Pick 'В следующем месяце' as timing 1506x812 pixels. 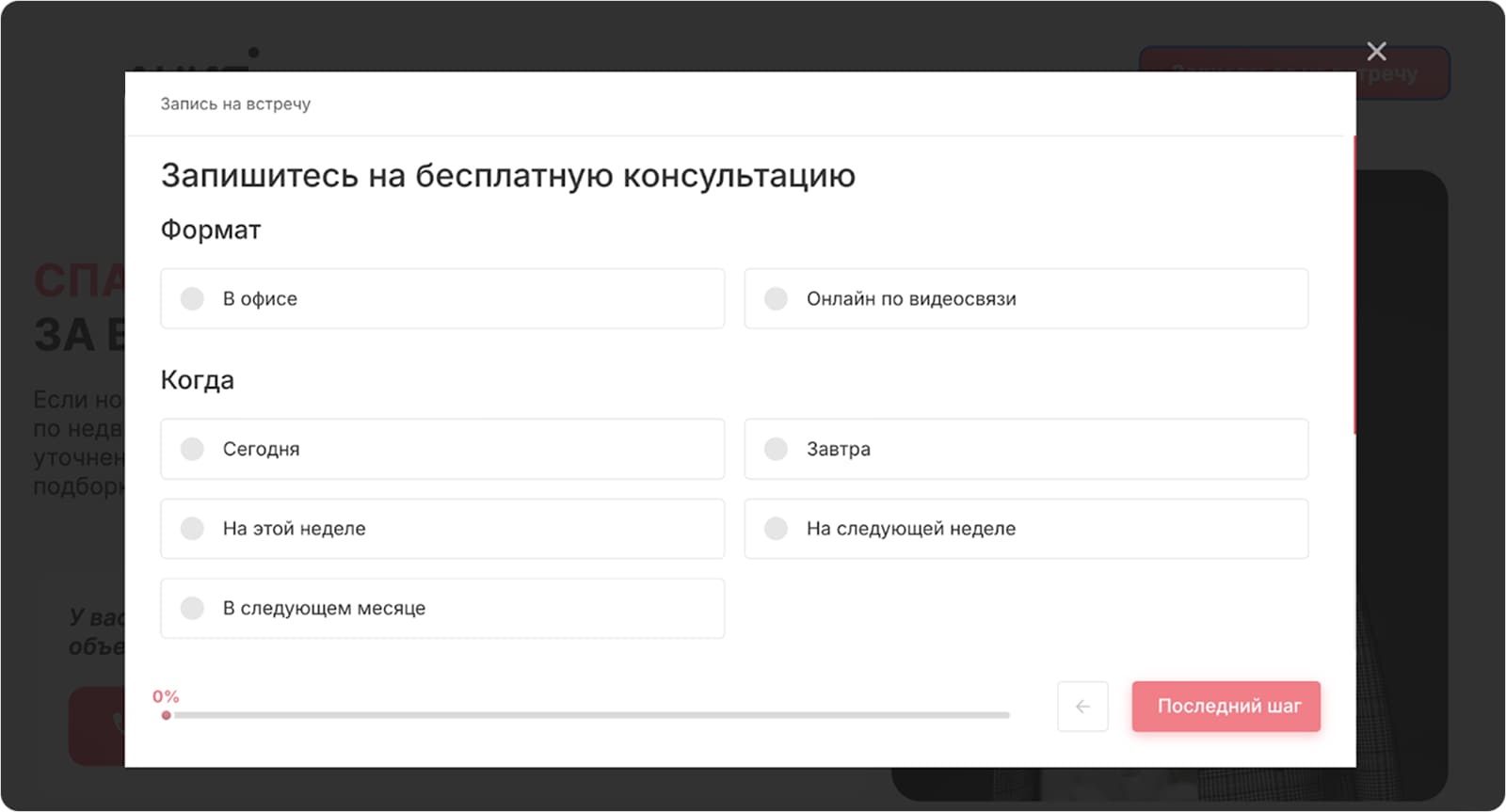point(442,608)
